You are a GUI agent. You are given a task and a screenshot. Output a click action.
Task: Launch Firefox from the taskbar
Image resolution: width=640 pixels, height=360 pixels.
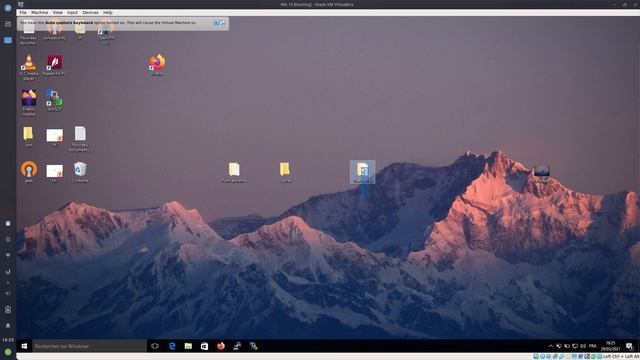tap(221, 346)
